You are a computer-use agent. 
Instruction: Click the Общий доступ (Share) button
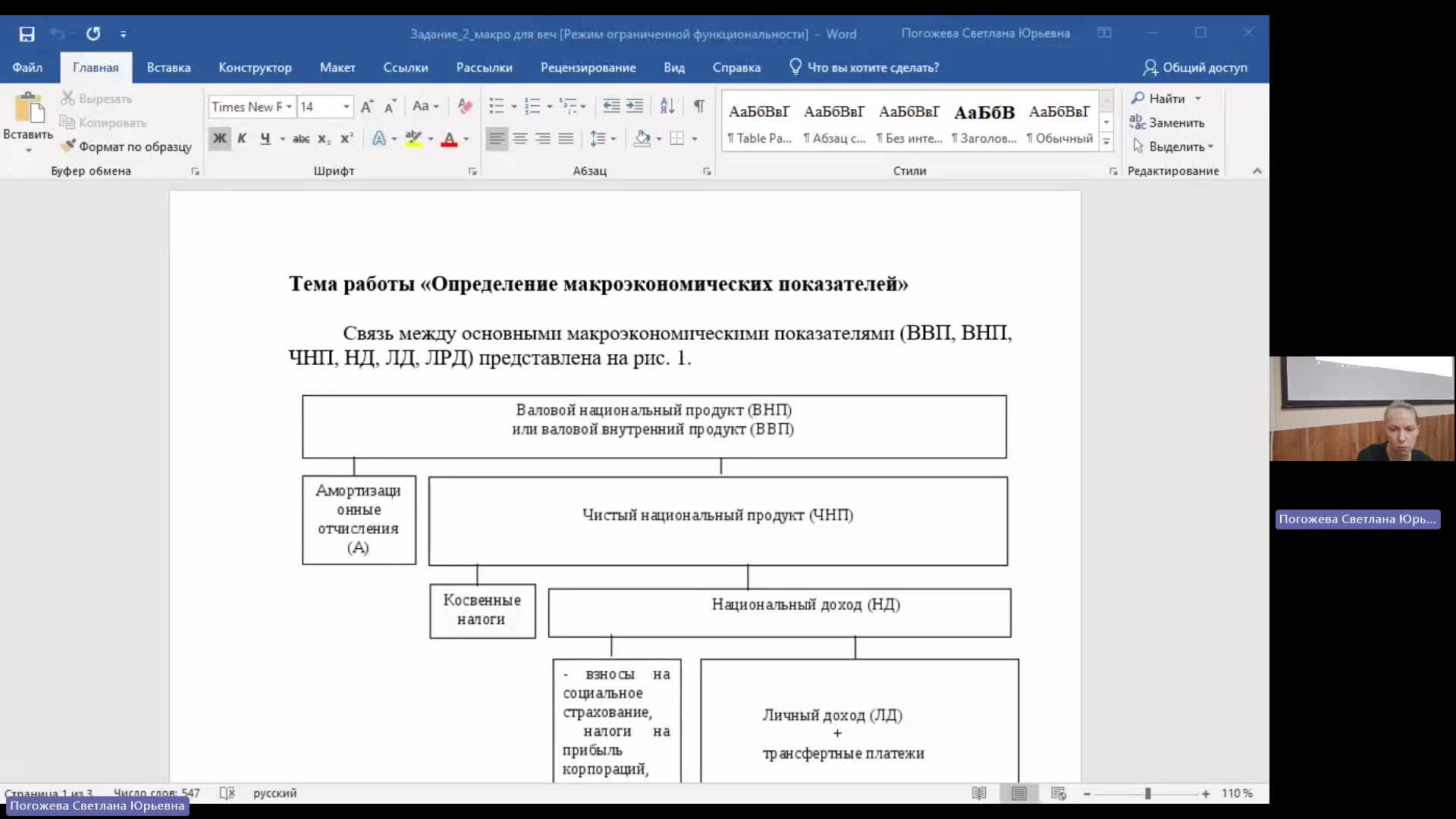pyautogui.click(x=1194, y=67)
